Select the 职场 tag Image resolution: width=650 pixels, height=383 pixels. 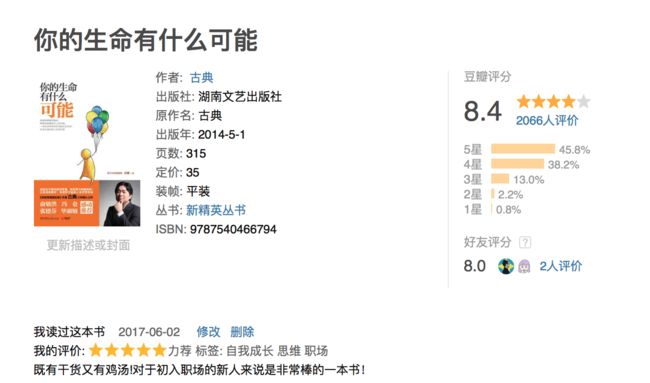click(x=316, y=351)
